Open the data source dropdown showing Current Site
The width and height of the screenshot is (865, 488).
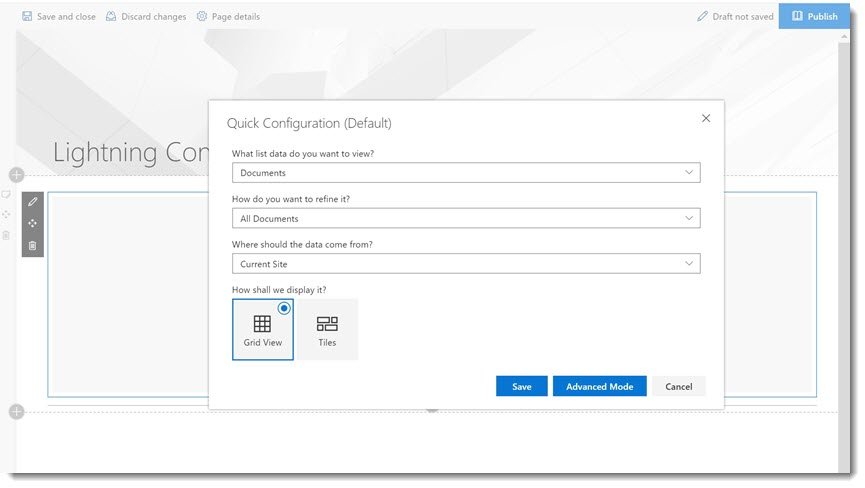466,264
